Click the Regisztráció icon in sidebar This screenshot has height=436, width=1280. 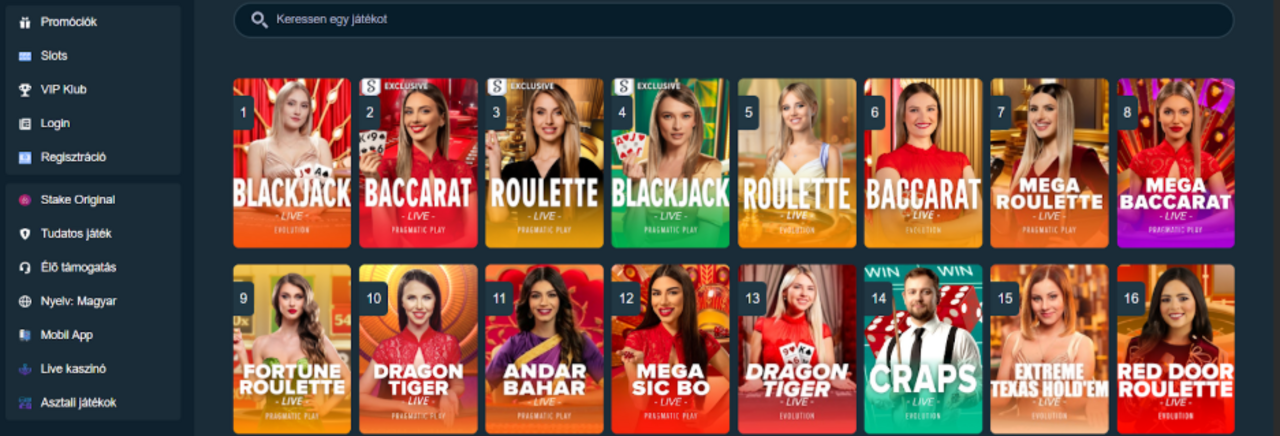pyautogui.click(x=25, y=157)
